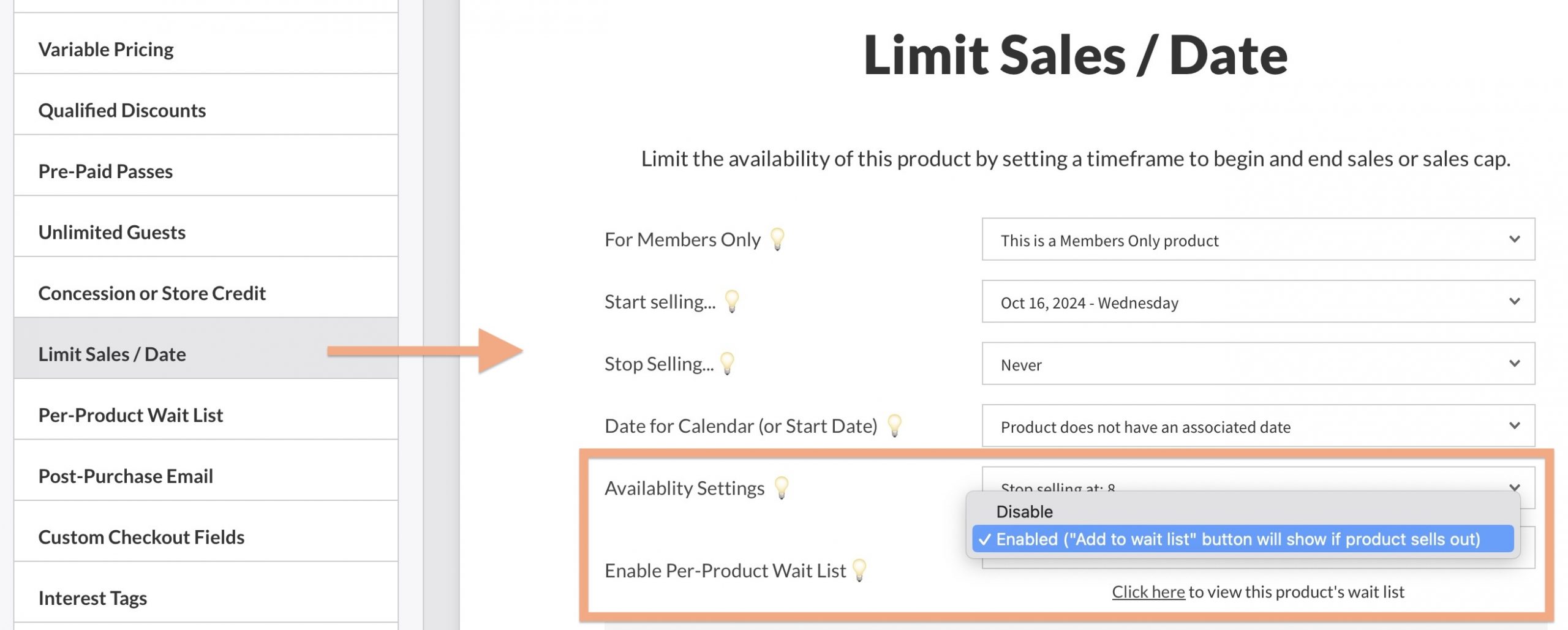Show the Availablity Settings lightbulb tip
The image size is (1568, 630).
782,488
